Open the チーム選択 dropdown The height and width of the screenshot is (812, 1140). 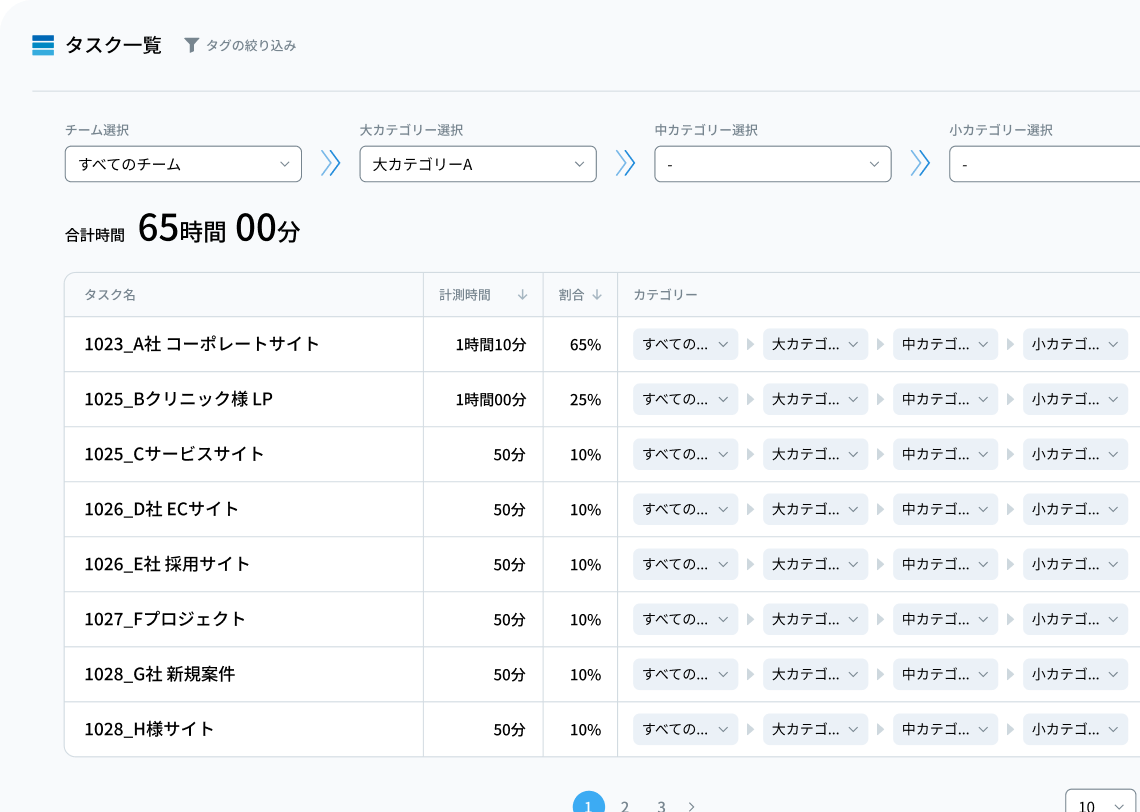tap(183, 163)
